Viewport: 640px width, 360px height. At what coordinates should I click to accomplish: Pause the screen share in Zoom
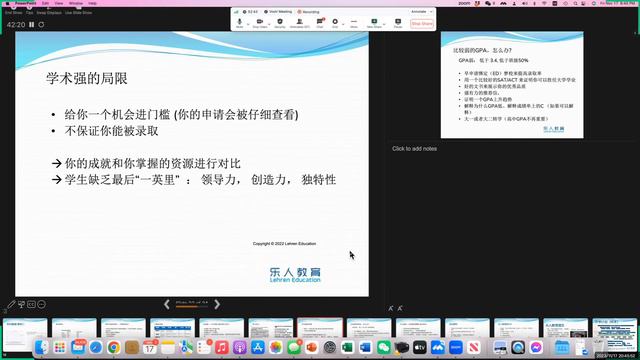click(398, 23)
